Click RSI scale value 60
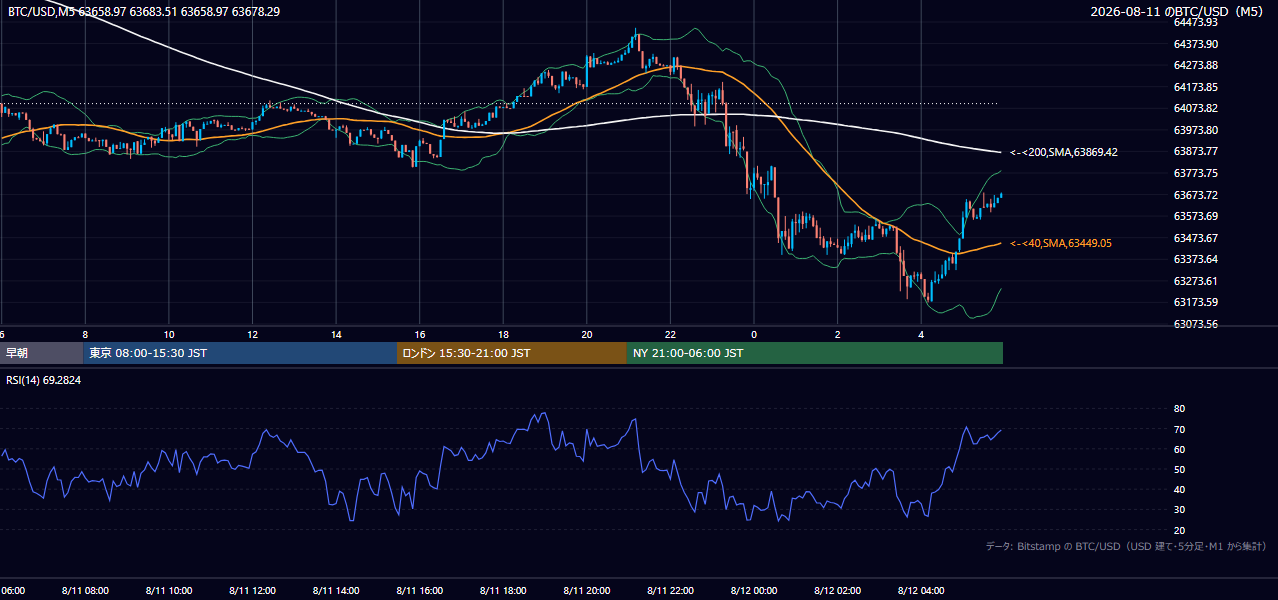Image resolution: width=1278 pixels, height=600 pixels. (x=1179, y=449)
